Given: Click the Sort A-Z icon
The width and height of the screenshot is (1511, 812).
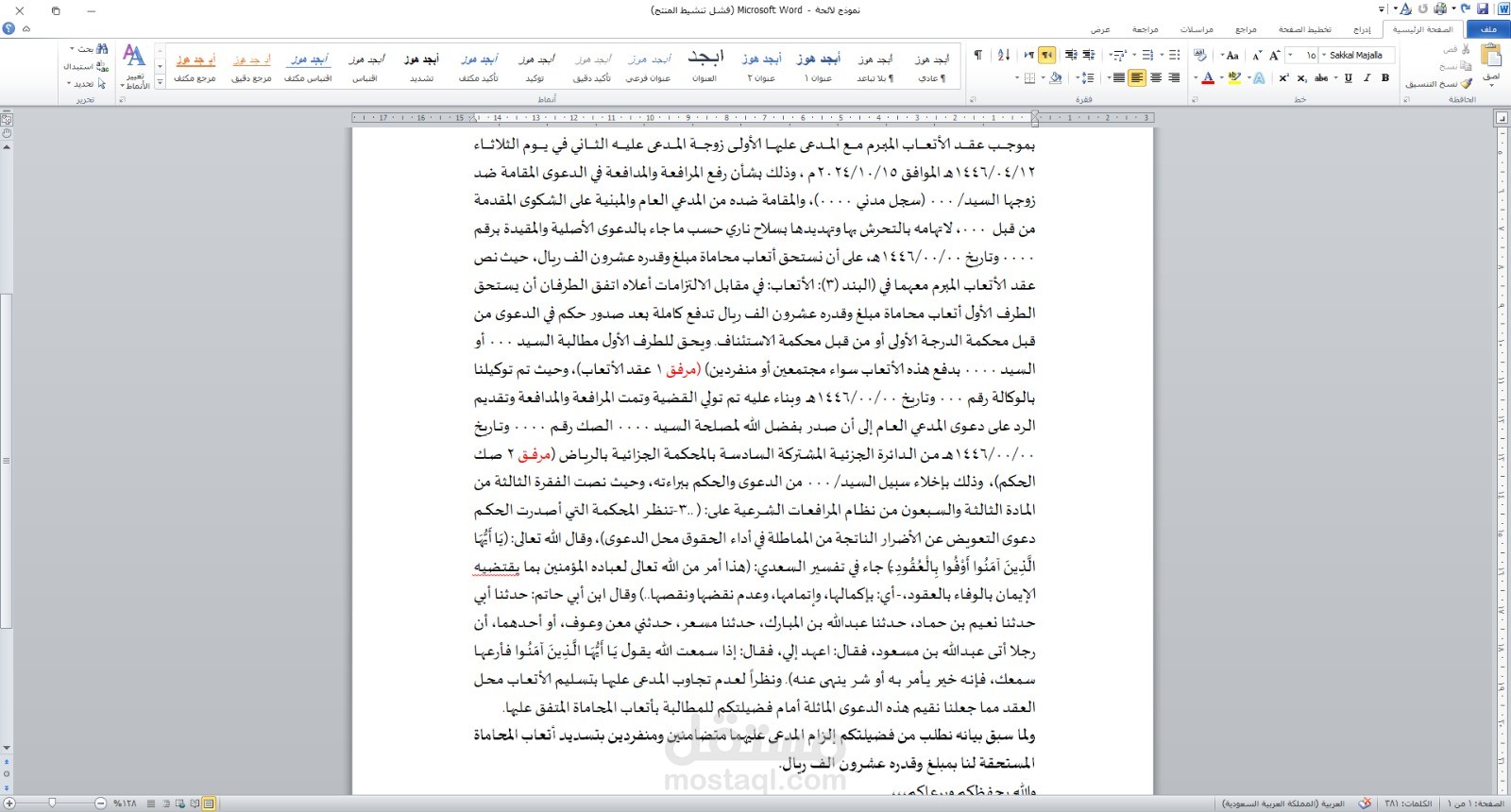Looking at the screenshot, I should pyautogui.click(x=1004, y=55).
